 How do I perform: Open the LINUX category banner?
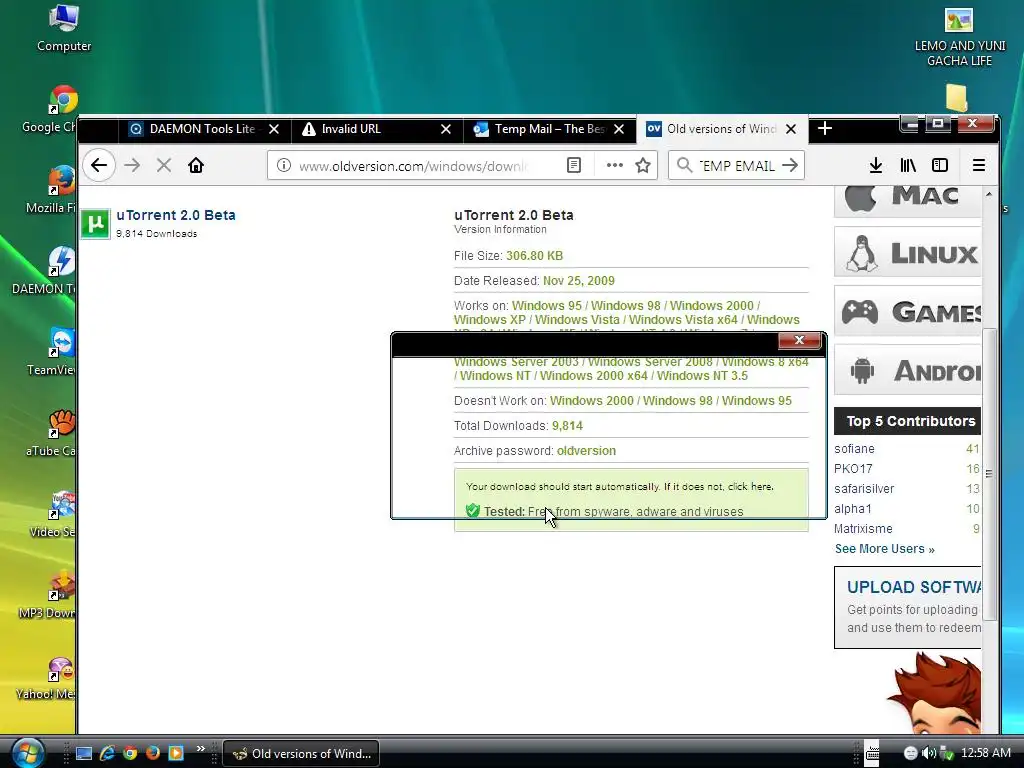(x=908, y=252)
